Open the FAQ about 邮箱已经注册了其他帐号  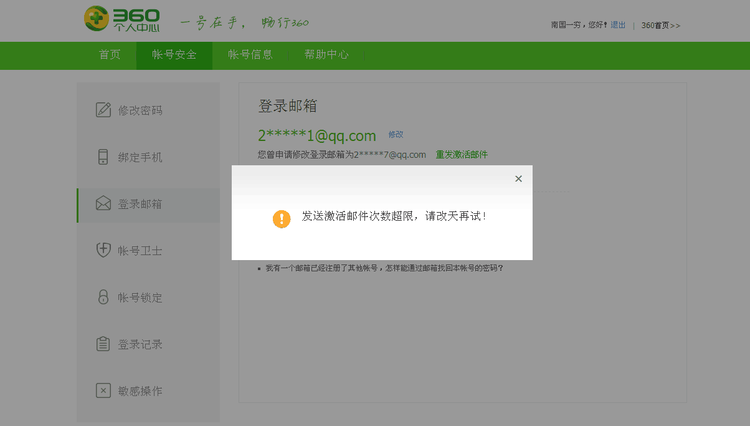tap(384, 268)
